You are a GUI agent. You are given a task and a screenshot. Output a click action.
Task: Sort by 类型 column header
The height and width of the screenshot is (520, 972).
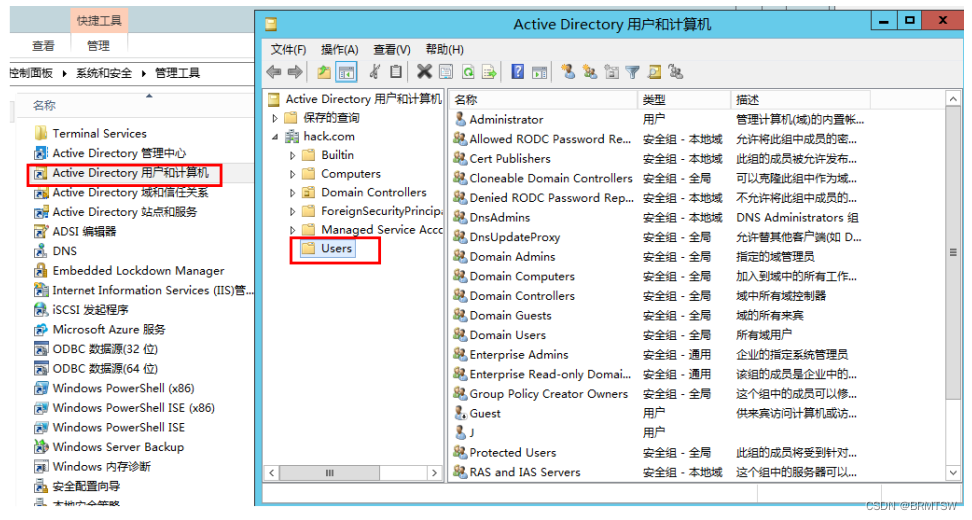tap(684, 100)
